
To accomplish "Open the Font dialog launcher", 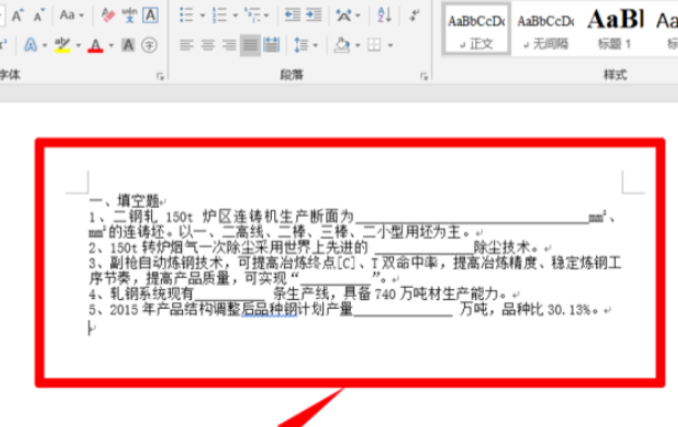I will [160, 76].
